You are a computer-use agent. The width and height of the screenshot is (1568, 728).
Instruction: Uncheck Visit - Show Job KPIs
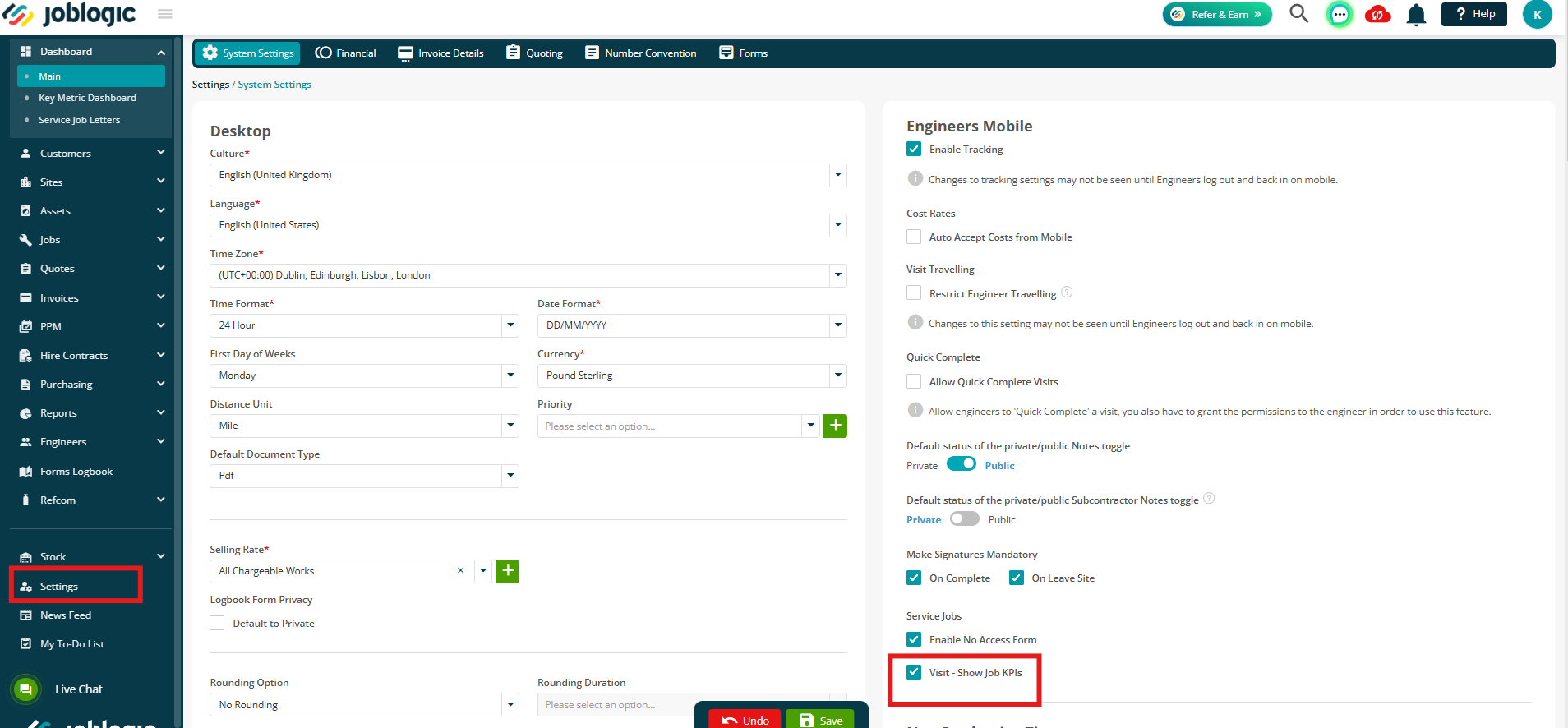tap(914, 672)
